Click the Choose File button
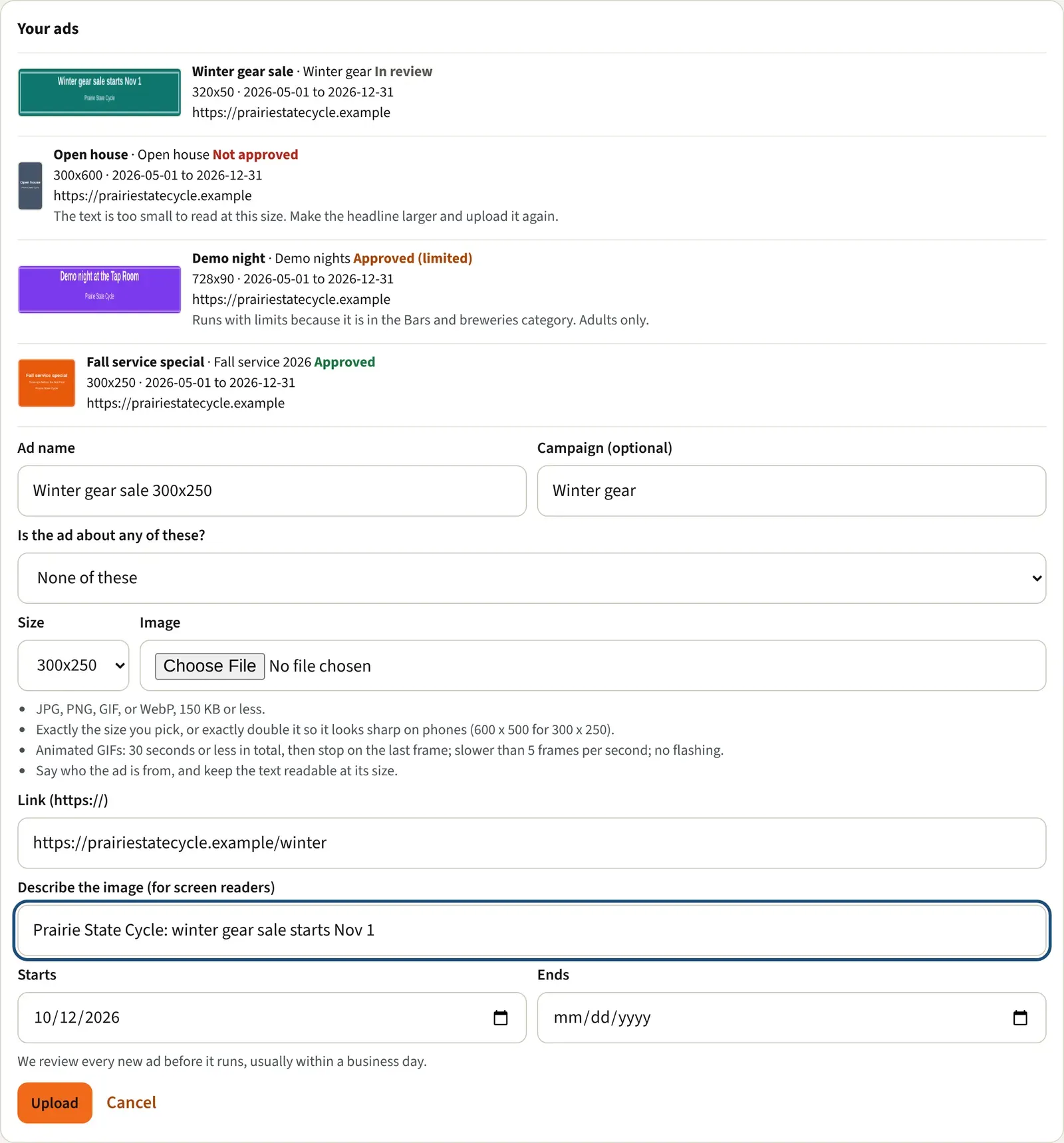Image resolution: width=1064 pixels, height=1143 pixels. coord(209,666)
